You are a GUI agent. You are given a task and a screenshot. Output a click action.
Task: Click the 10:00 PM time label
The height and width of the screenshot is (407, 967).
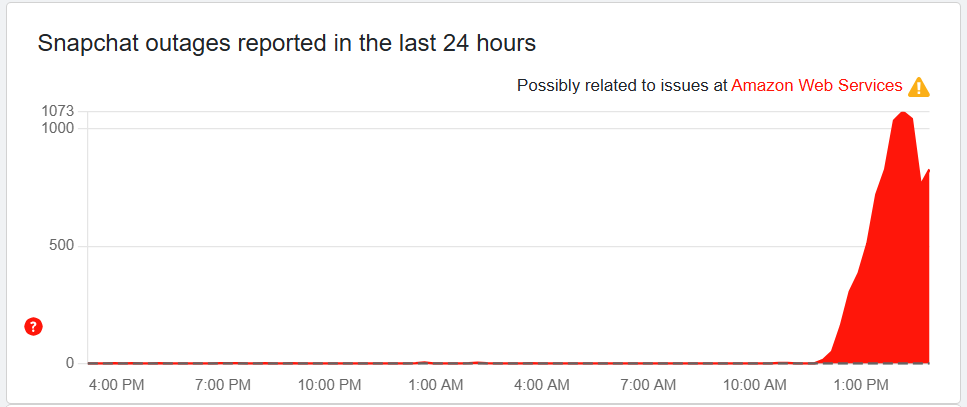[328, 385]
